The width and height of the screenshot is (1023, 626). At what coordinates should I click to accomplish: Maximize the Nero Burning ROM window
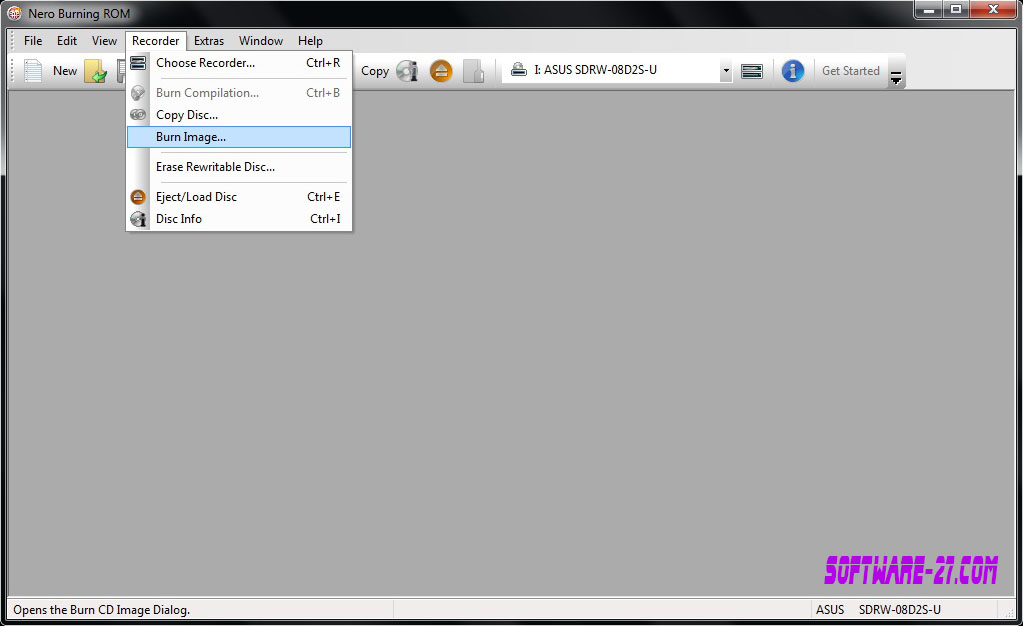(956, 10)
